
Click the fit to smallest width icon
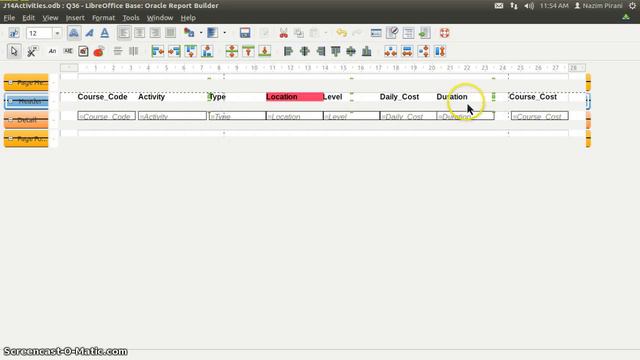point(391,51)
